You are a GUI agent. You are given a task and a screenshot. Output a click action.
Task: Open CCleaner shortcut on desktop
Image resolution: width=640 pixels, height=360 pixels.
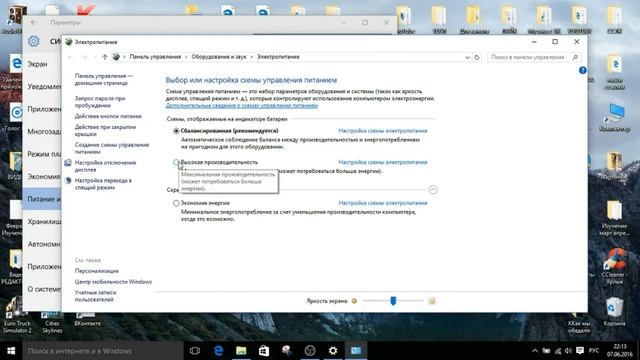(x=614, y=266)
